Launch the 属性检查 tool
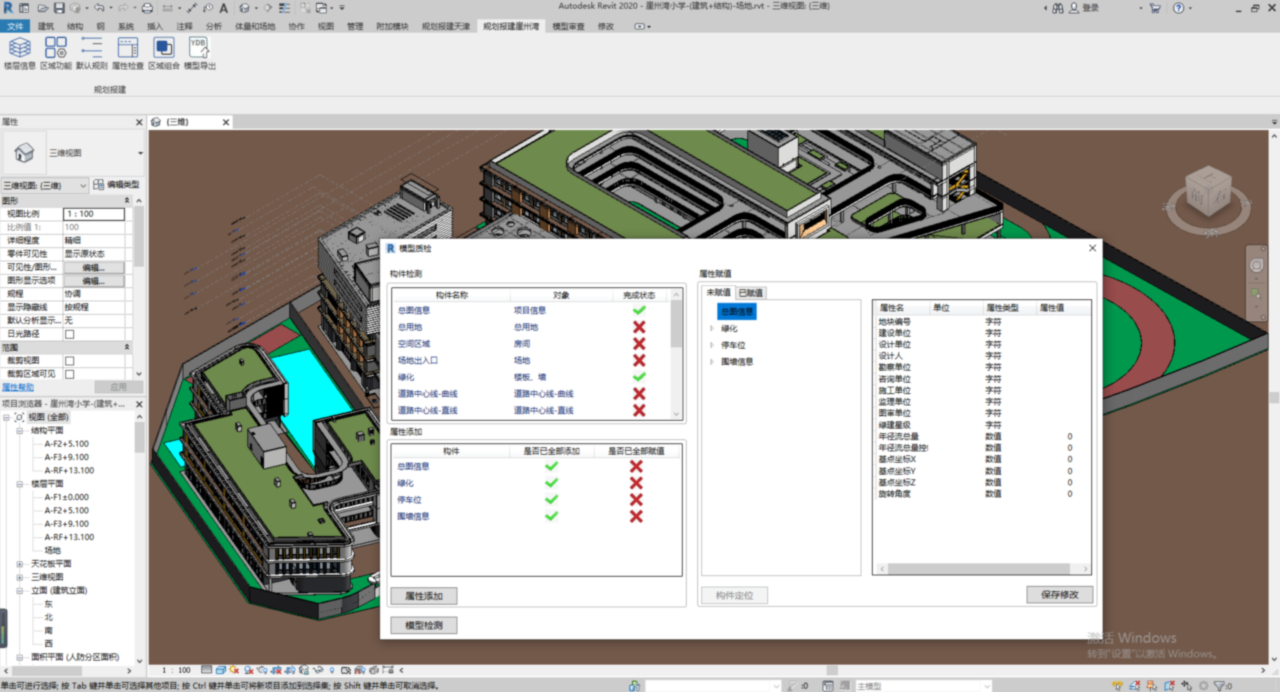 [x=128, y=53]
